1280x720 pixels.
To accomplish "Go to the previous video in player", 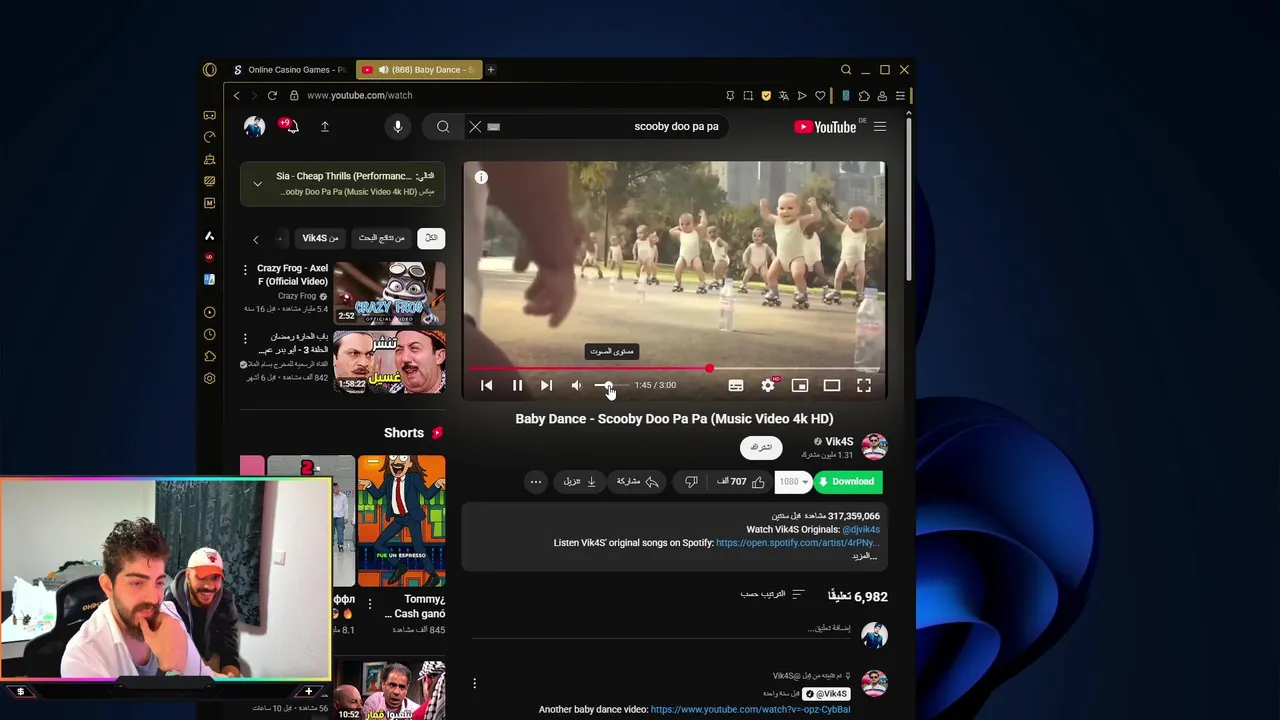I will pyautogui.click(x=486, y=385).
